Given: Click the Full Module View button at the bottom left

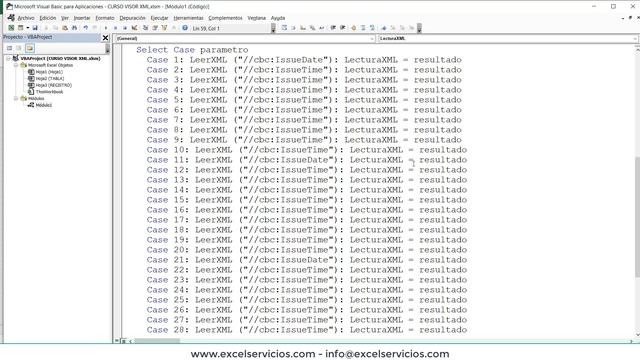Looking at the screenshot, I should click(124, 341).
